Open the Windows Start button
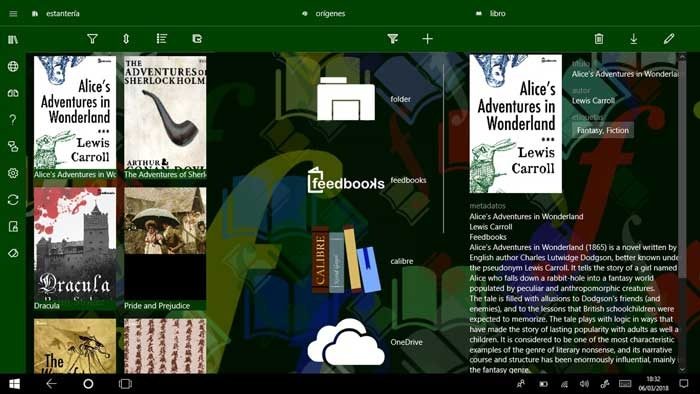Image resolution: width=700 pixels, height=394 pixels. click(14, 384)
